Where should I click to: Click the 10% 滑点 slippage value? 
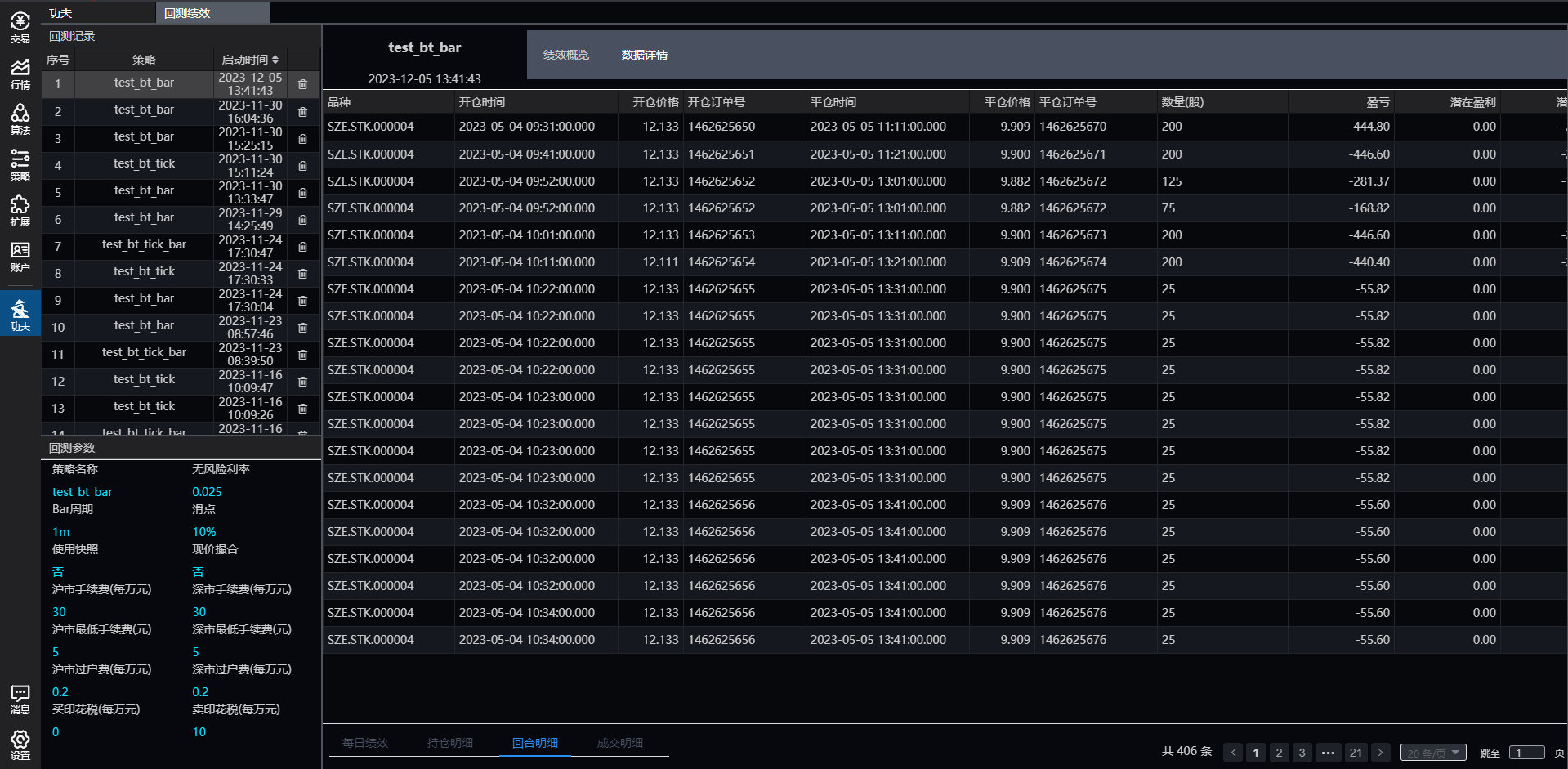[204, 532]
